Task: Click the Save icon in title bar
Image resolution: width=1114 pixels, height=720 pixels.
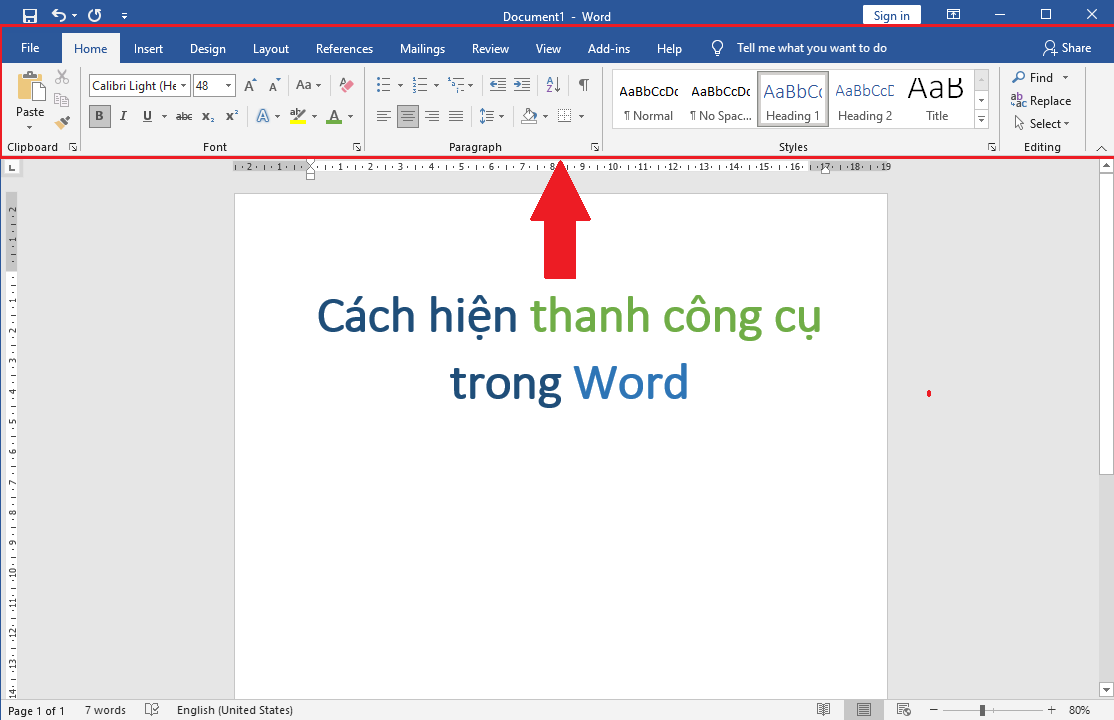Action: click(x=30, y=15)
